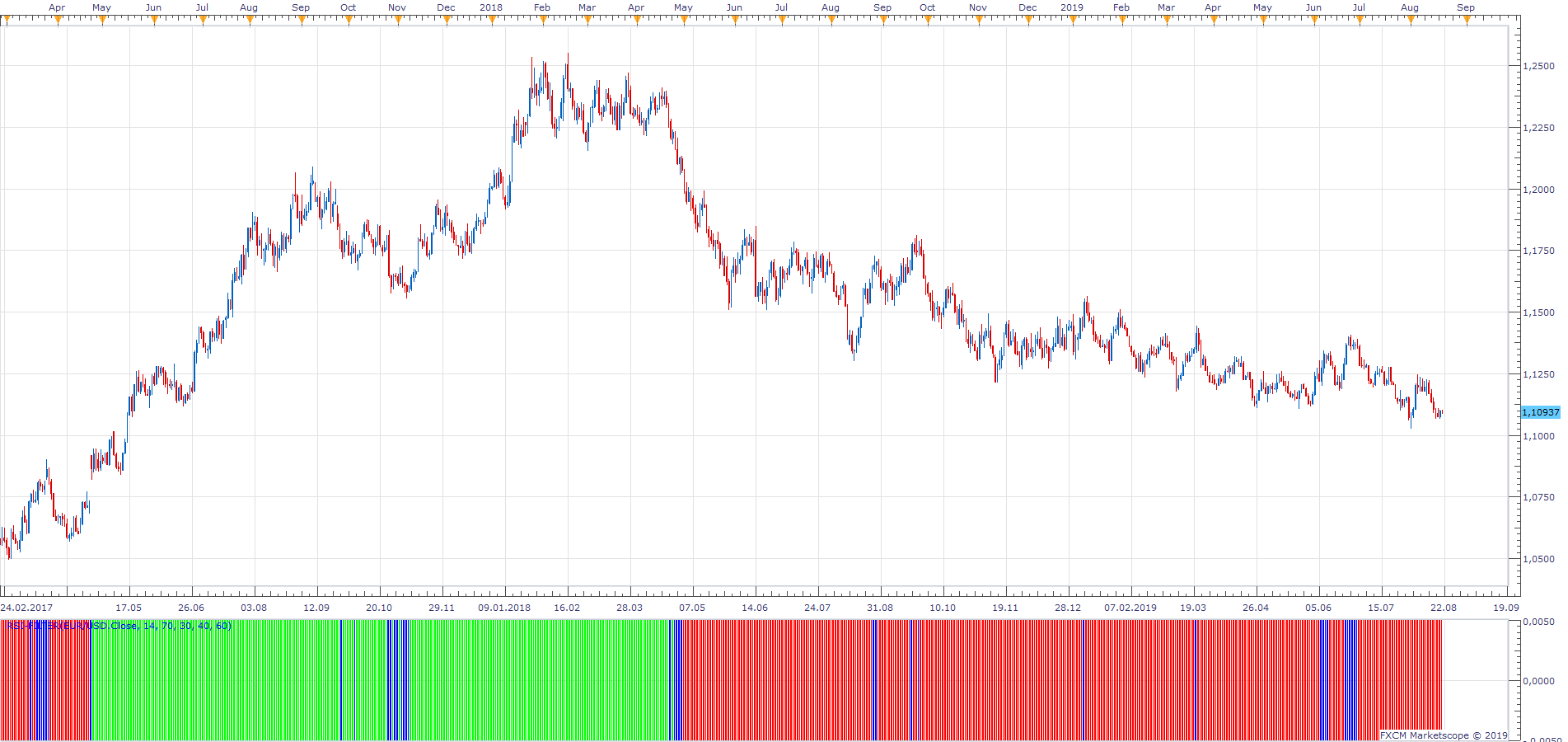Select the RSI-FILTER indicator label

click(119, 626)
